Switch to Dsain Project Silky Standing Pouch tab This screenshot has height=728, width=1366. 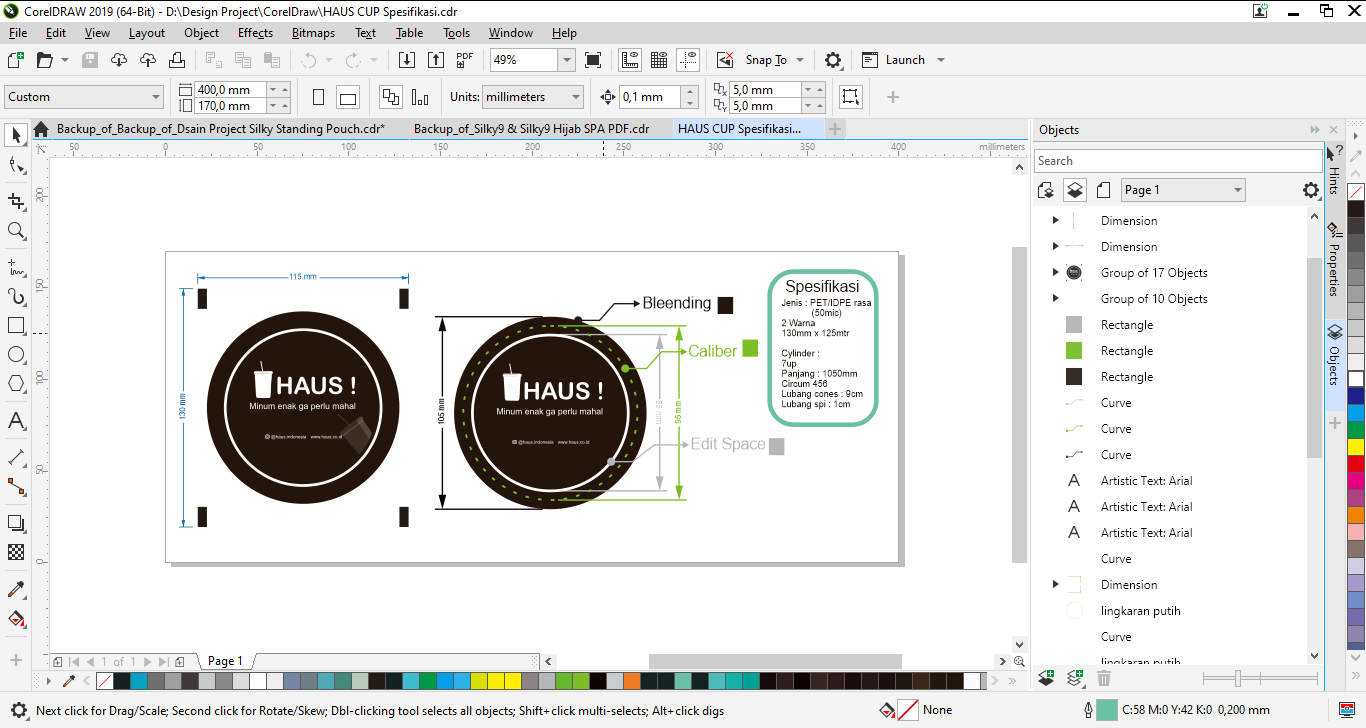pos(221,129)
